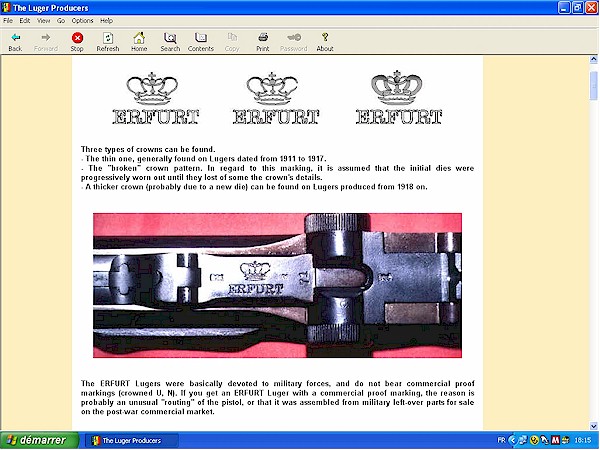Screen dimensions: 600x450
Task: Click the red M tray icon
Action: point(555,440)
